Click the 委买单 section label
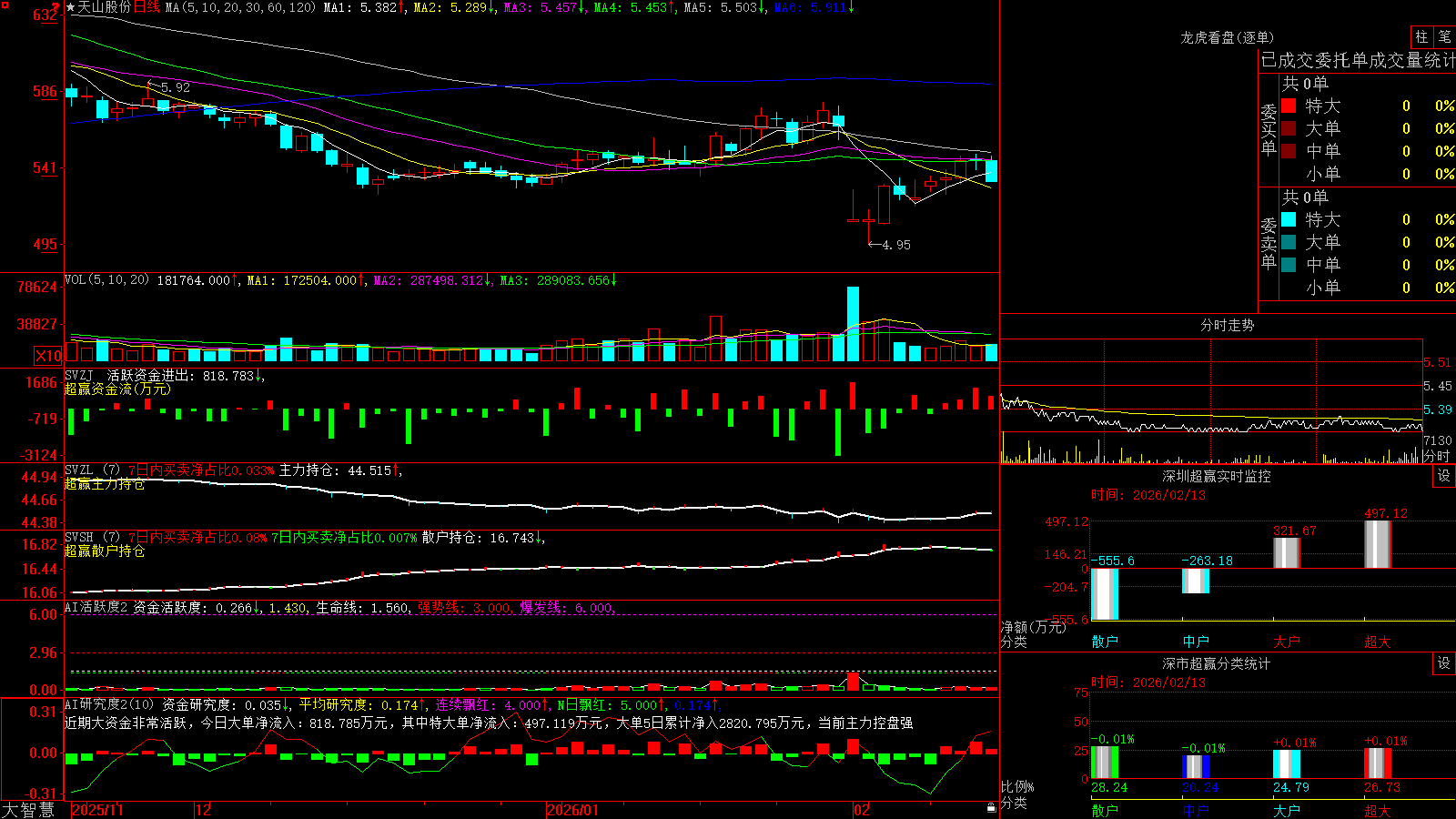1456x819 pixels. tap(1269, 129)
